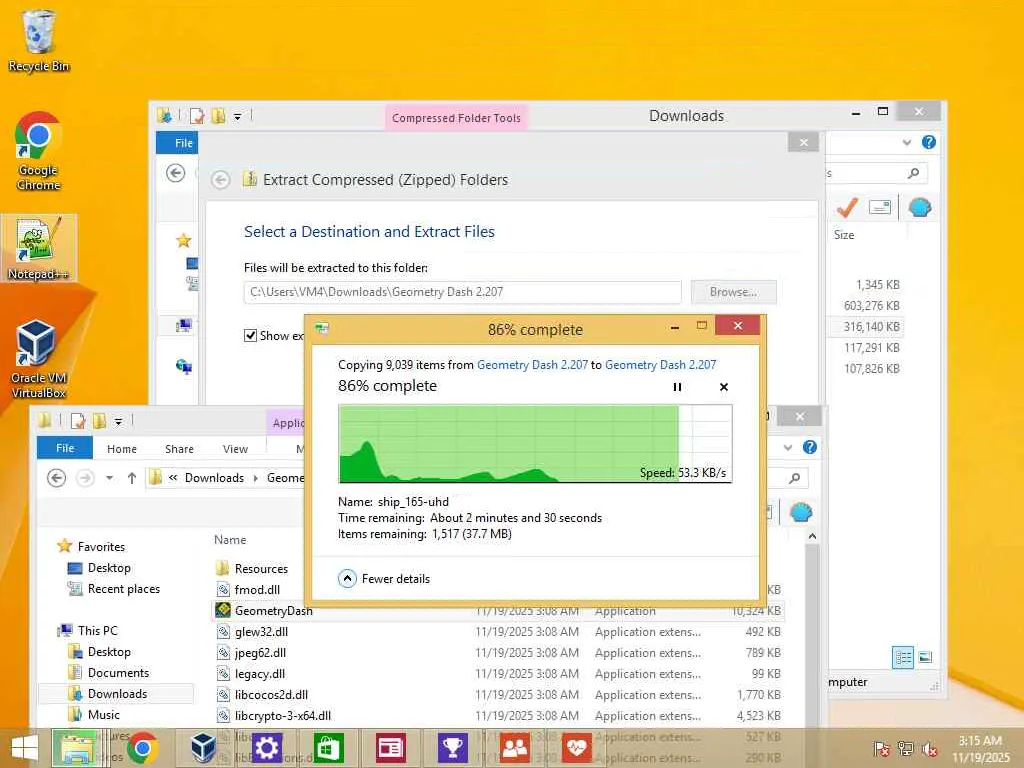Expand the ribbon in Geometry Dash window
This screenshot has width=1024, height=768.
click(x=788, y=447)
